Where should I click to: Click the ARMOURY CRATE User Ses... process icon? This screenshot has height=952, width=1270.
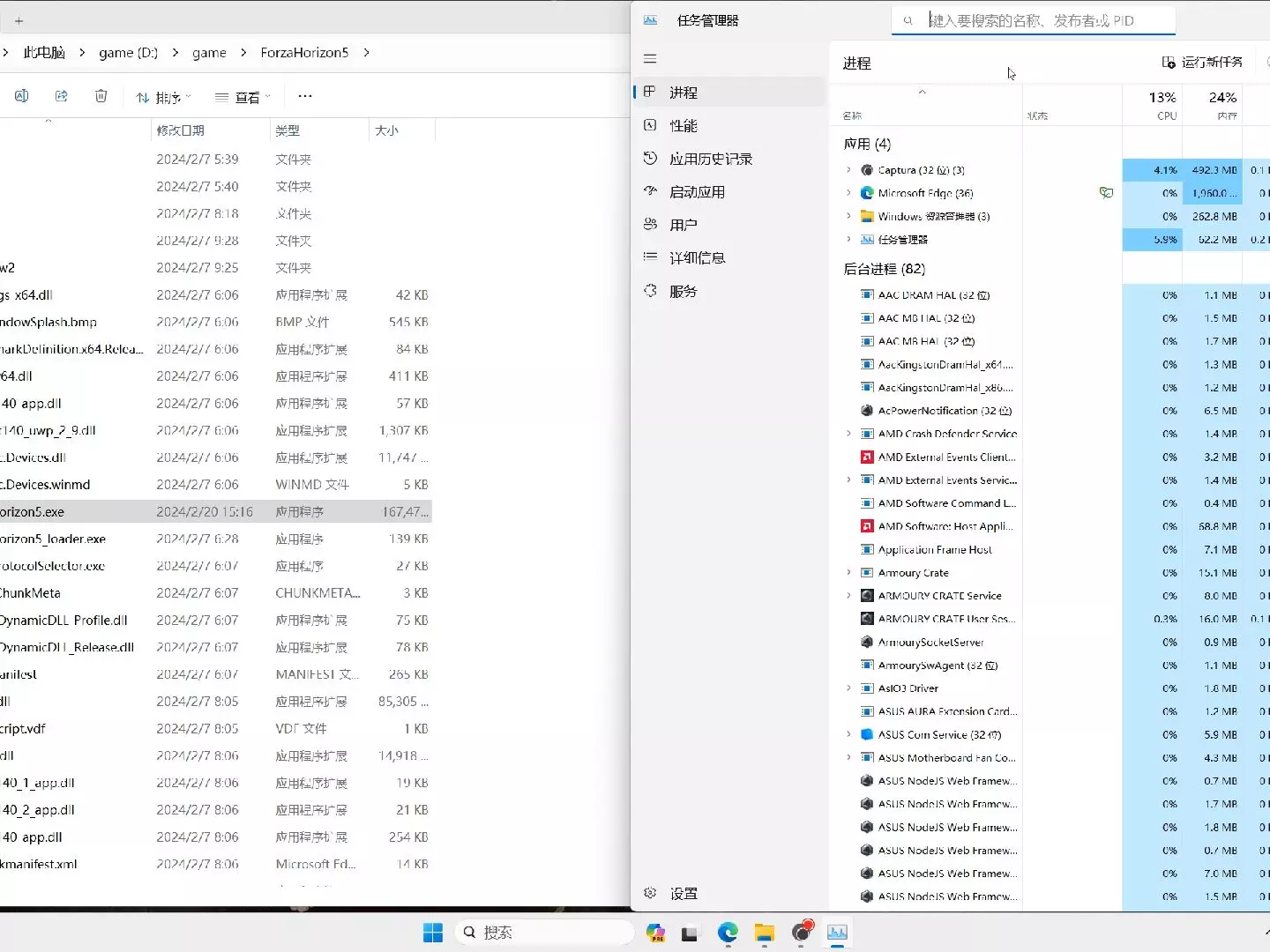pyautogui.click(x=867, y=619)
